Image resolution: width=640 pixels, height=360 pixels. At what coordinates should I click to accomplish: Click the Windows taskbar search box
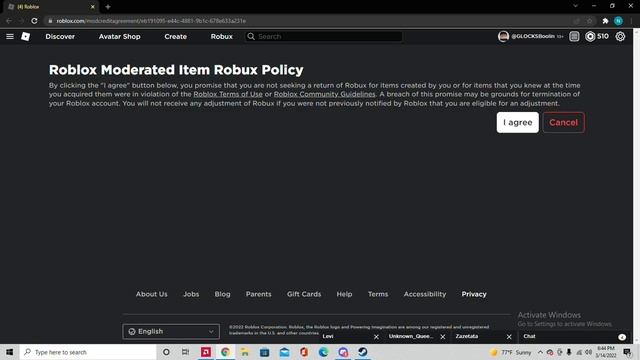pyautogui.click(x=88, y=352)
